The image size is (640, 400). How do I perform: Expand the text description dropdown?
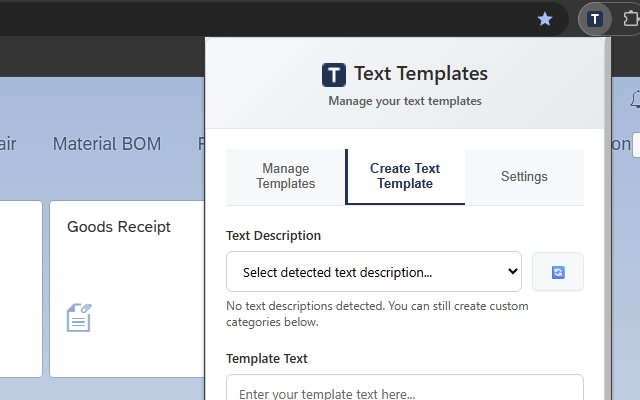click(374, 272)
